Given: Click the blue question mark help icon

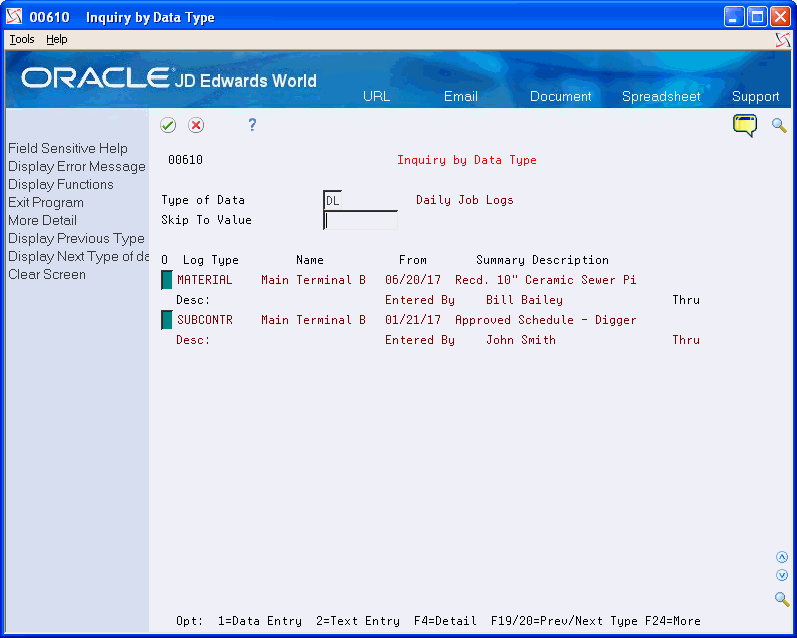Looking at the screenshot, I should pos(252,125).
